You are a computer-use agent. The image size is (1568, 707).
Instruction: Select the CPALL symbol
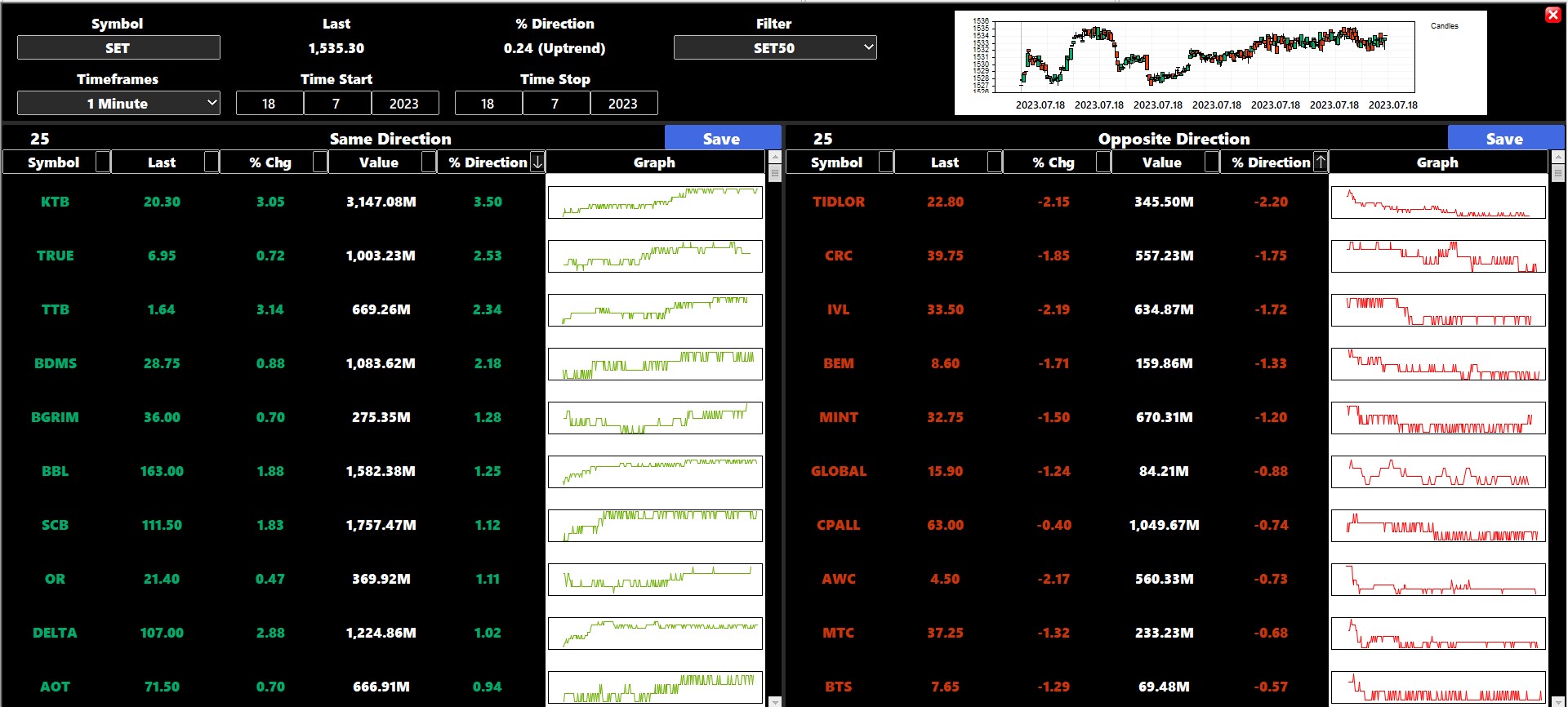tap(839, 525)
